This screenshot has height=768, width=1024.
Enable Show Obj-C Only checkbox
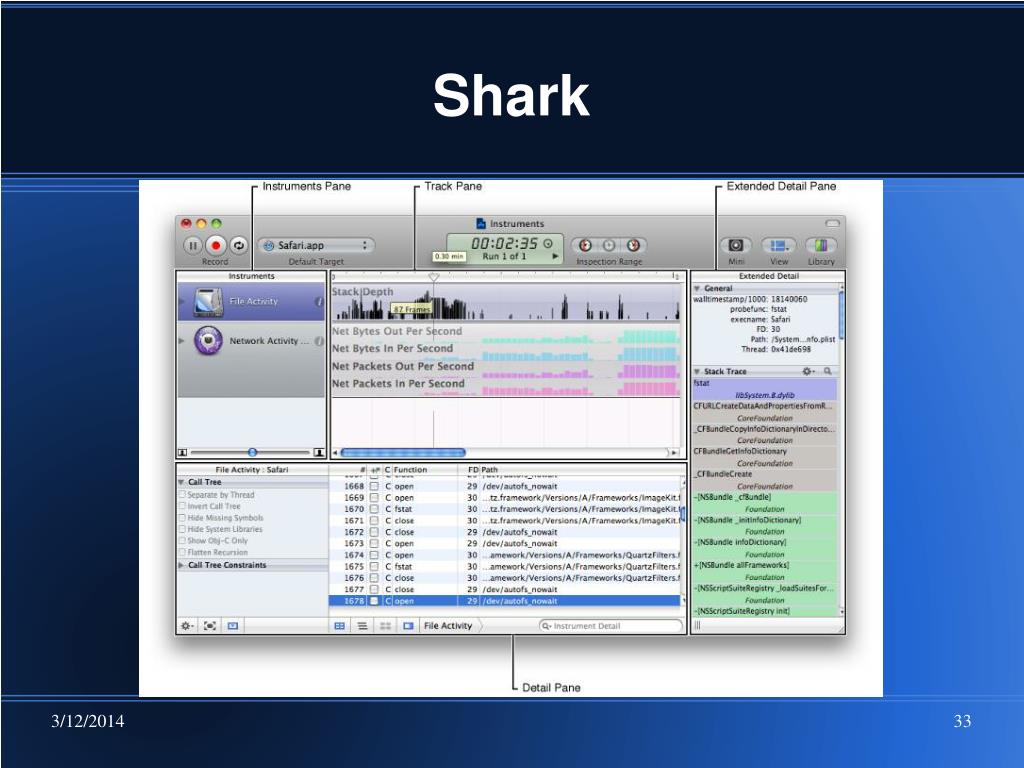pyautogui.click(x=182, y=541)
